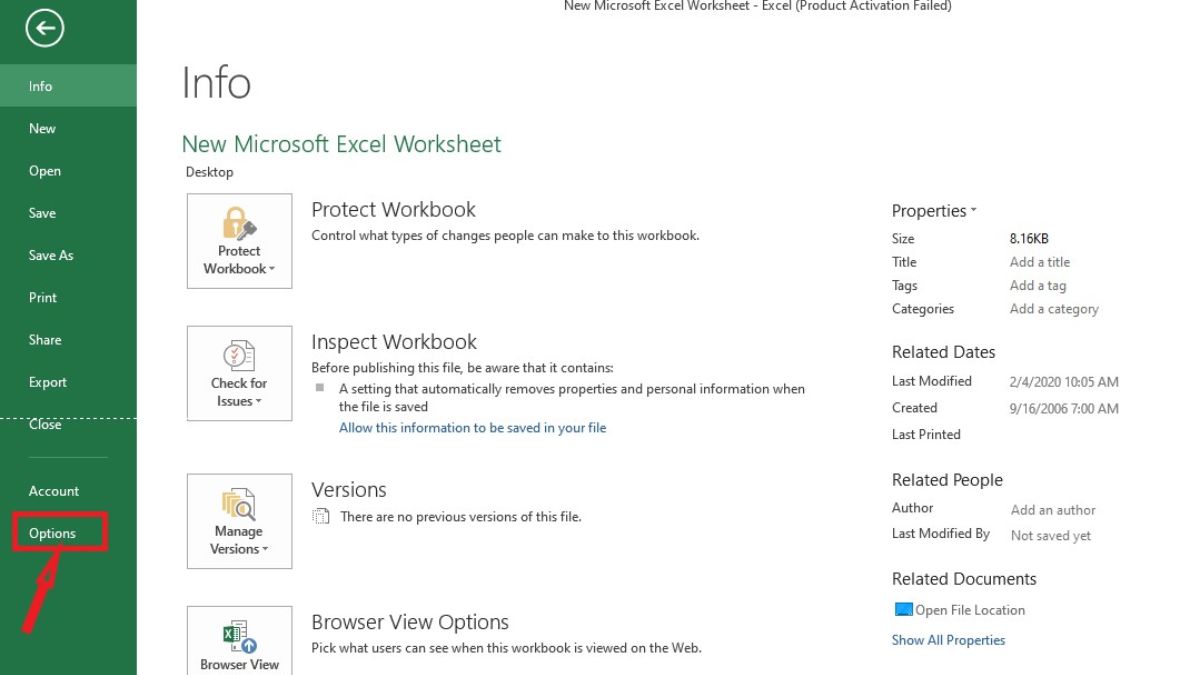
Task: Click the 'Related Dates' heading
Action: point(944,352)
